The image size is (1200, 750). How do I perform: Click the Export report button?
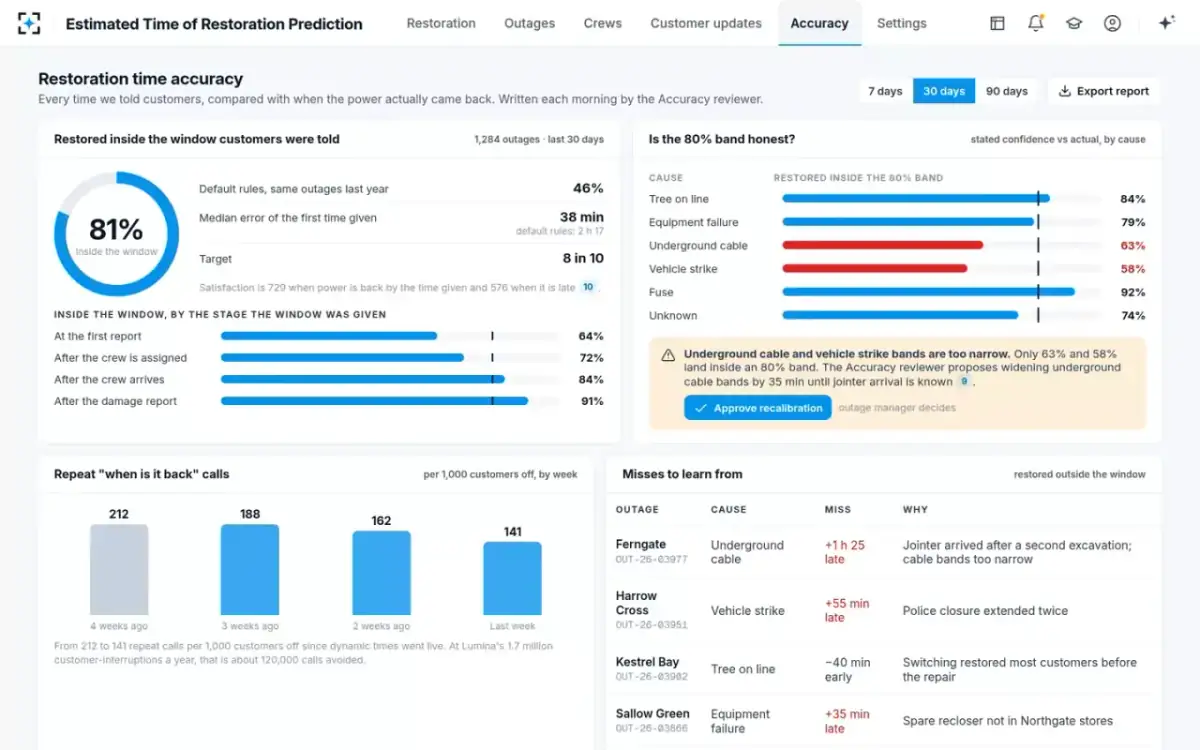click(x=1104, y=91)
